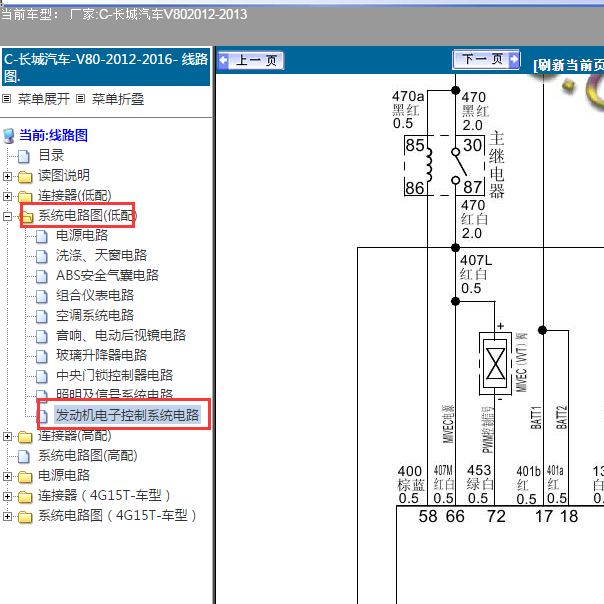
Task: Expand the 读图说明 folder node
Action: (7, 176)
